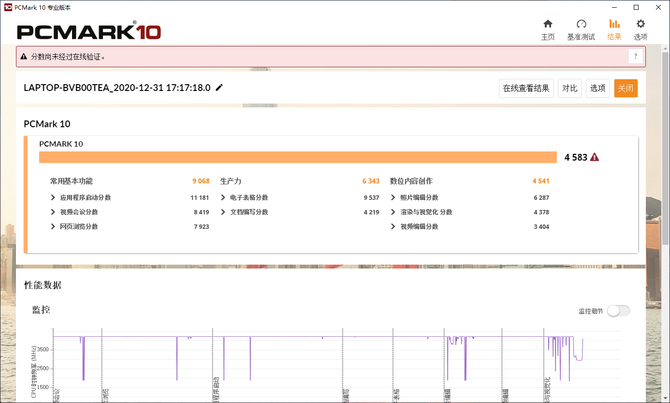Open the Home (主页) page
This screenshot has width=670, height=403.
pos(548,29)
